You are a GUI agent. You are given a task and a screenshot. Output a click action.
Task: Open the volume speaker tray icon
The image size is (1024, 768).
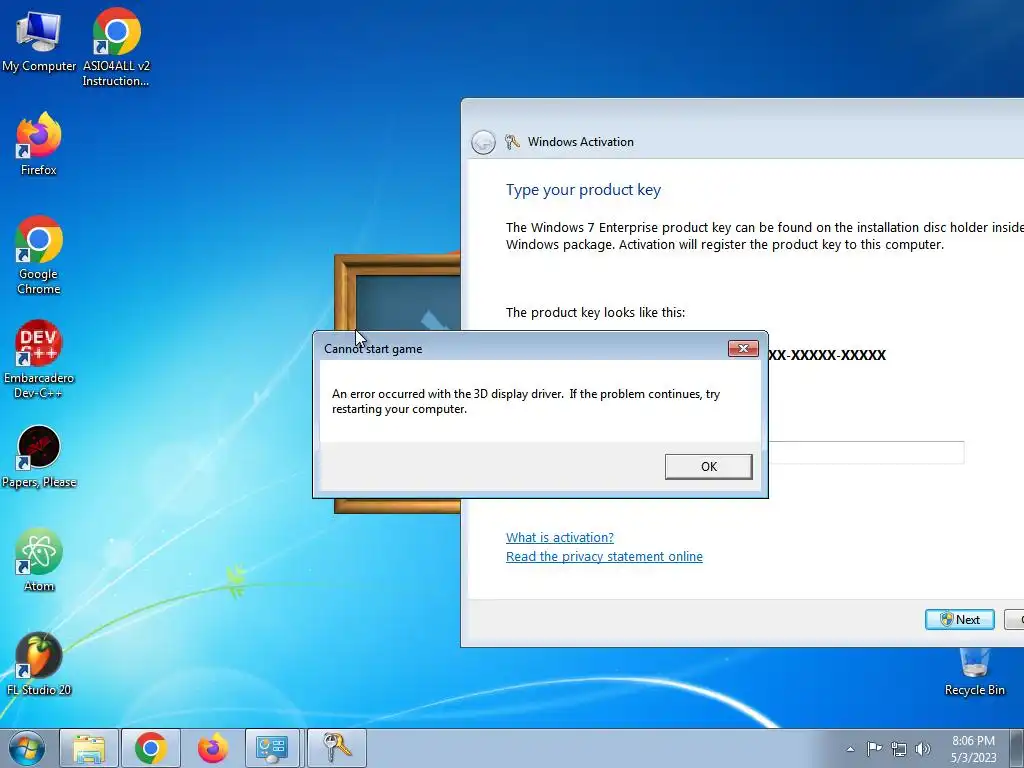point(923,749)
